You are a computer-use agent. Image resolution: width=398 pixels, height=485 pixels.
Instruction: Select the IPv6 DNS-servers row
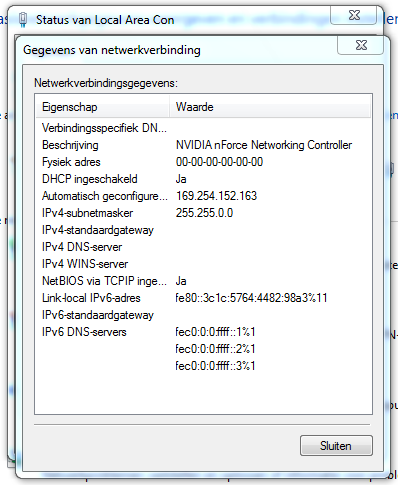[203, 332]
